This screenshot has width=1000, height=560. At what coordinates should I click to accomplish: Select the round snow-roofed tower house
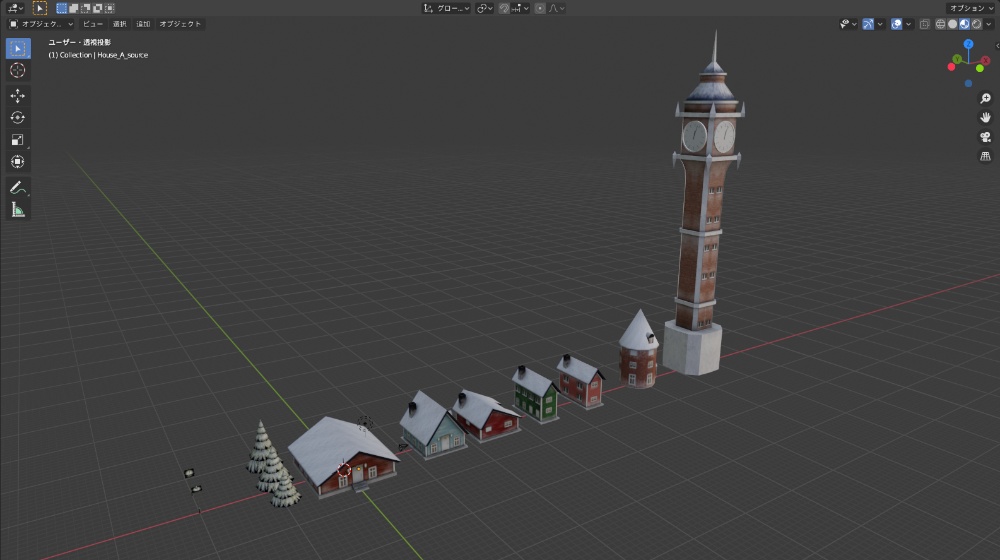coord(638,351)
